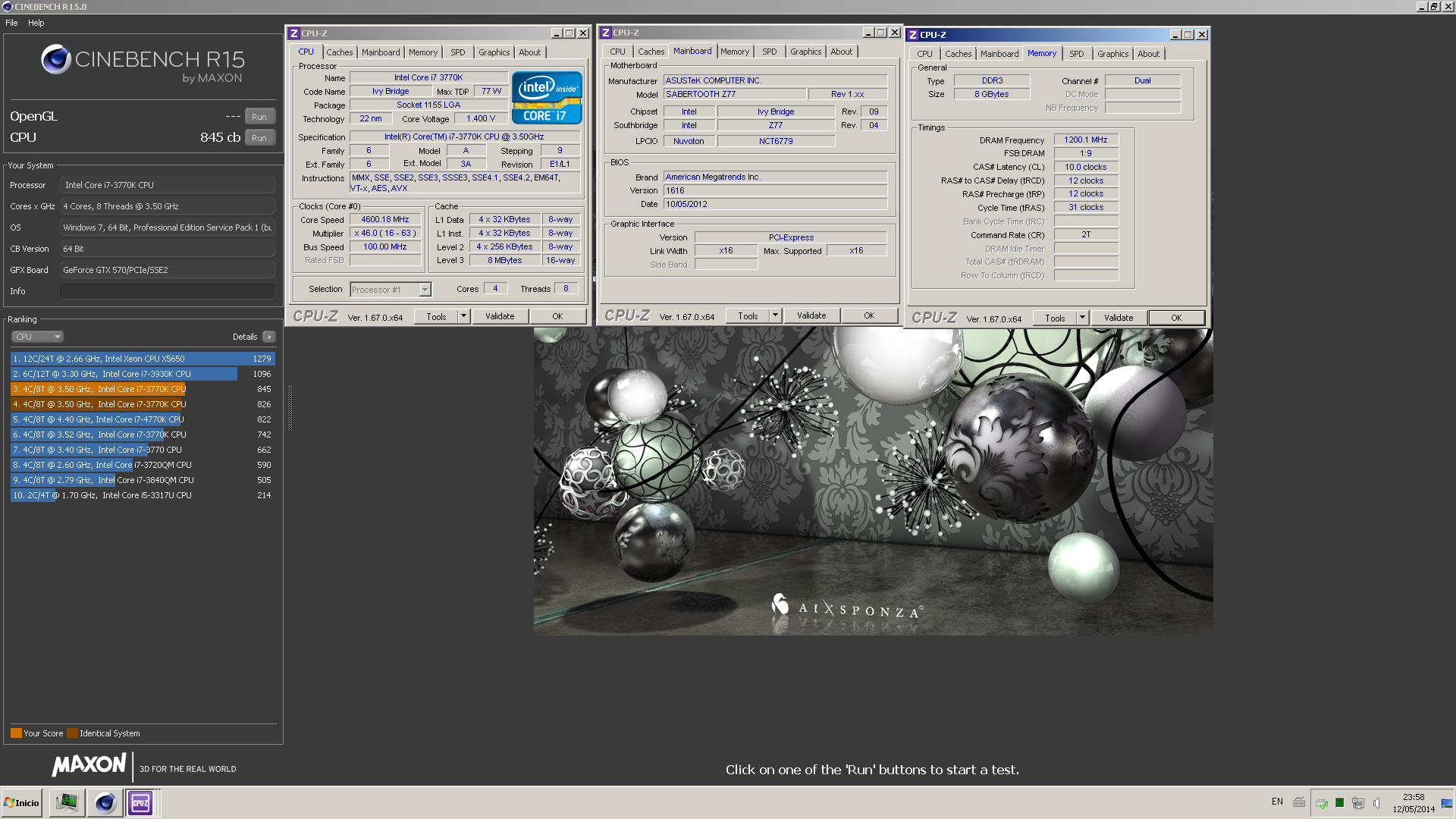Click Validate in the CPU tab window
The image size is (1456, 819).
point(500,317)
